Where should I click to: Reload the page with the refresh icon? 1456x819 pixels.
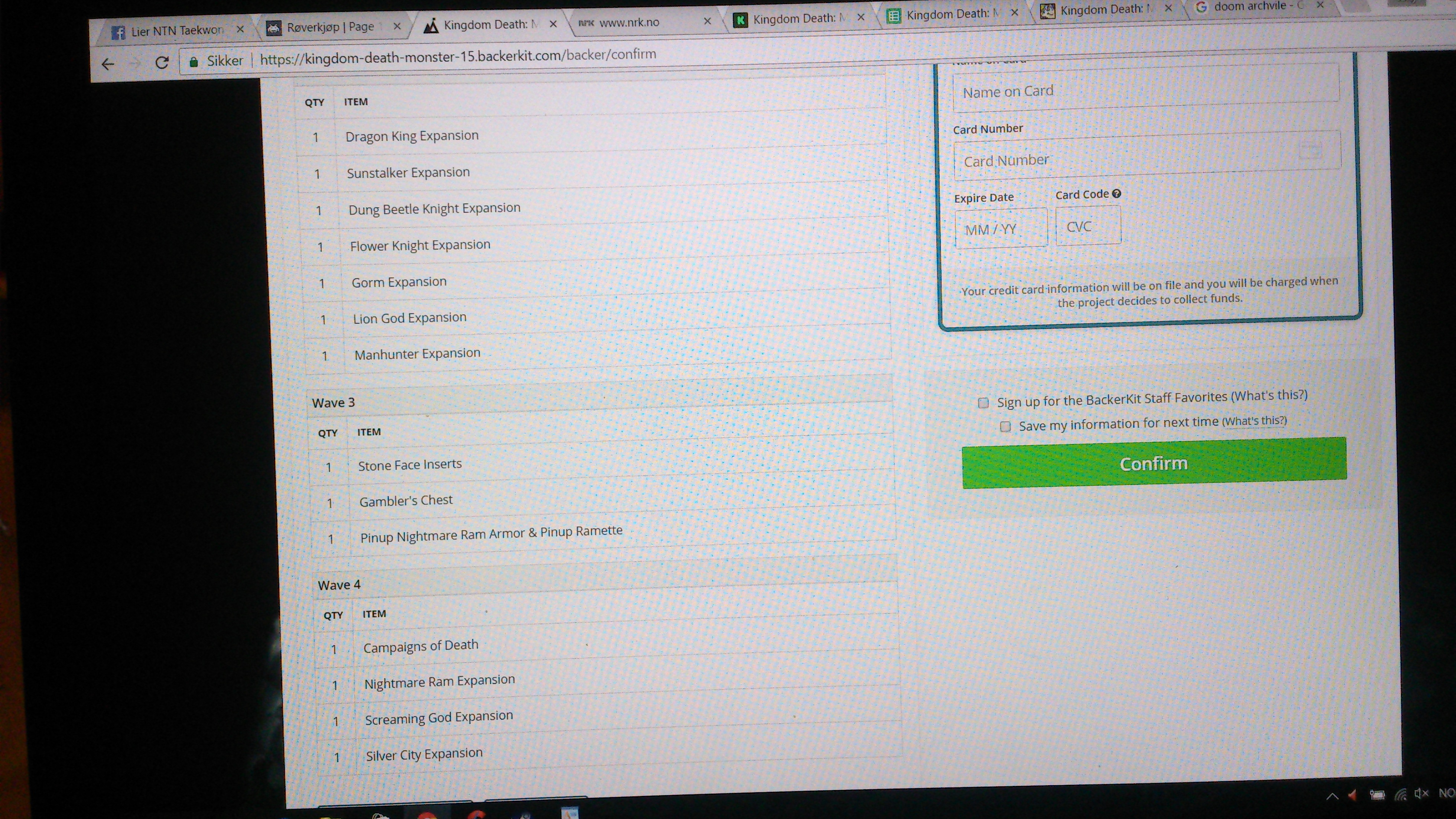(x=162, y=62)
